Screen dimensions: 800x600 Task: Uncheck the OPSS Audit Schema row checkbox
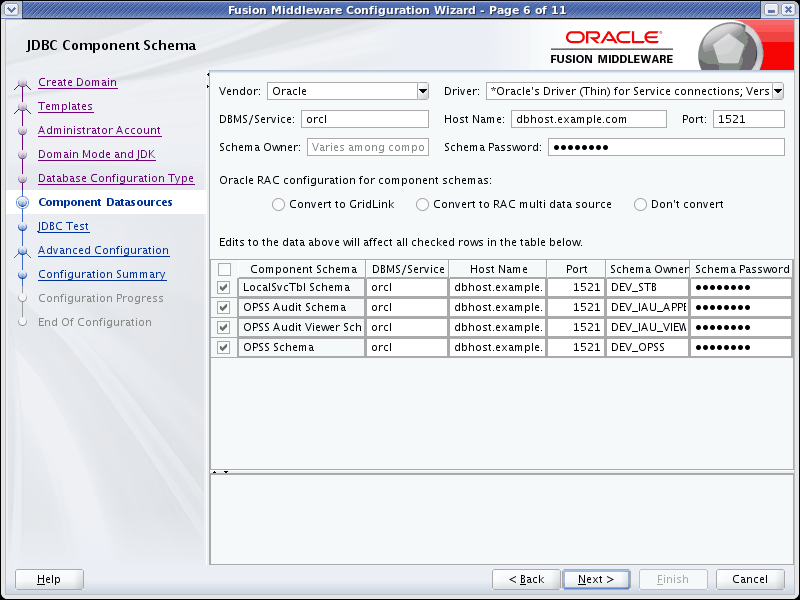[223, 307]
